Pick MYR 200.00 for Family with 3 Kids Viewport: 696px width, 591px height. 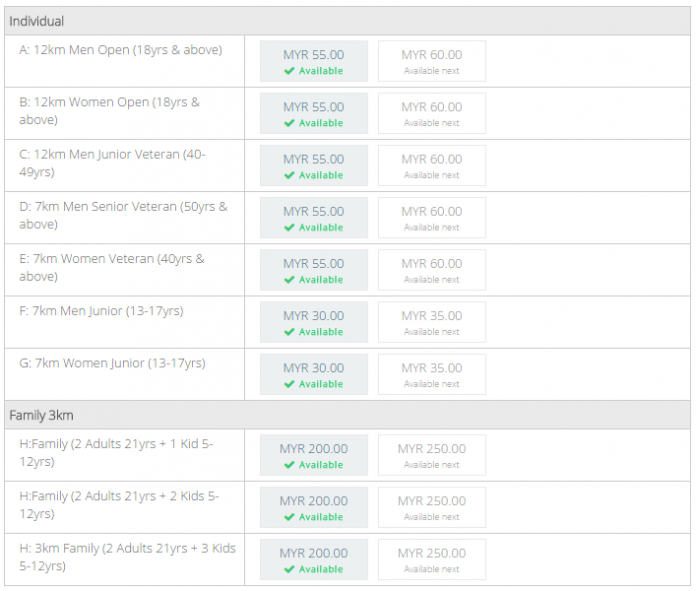(313, 558)
